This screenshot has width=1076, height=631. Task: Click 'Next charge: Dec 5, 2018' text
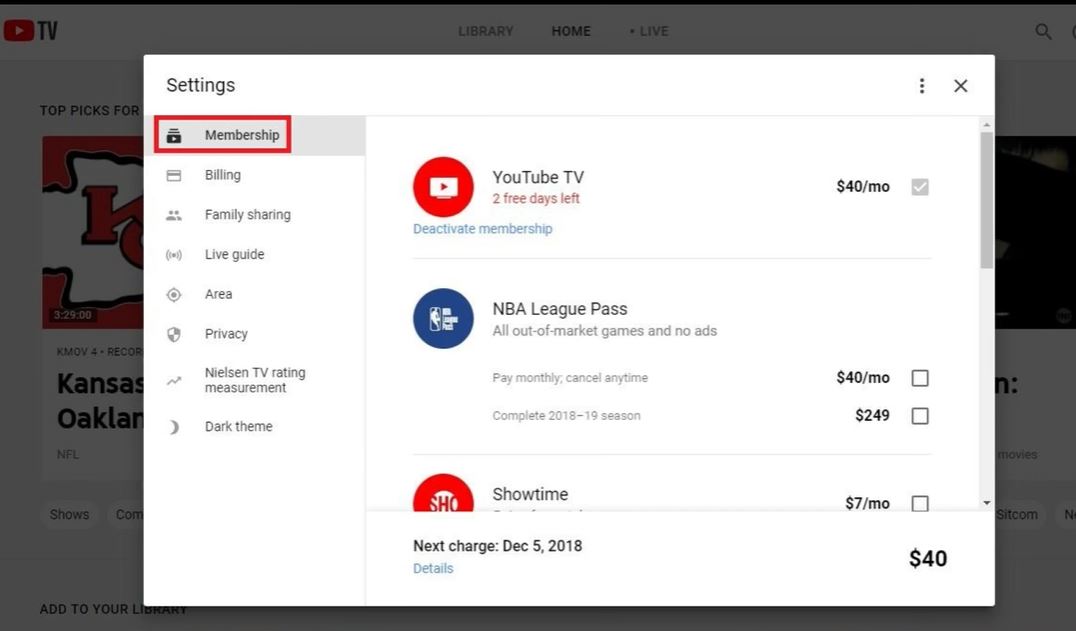(498, 546)
